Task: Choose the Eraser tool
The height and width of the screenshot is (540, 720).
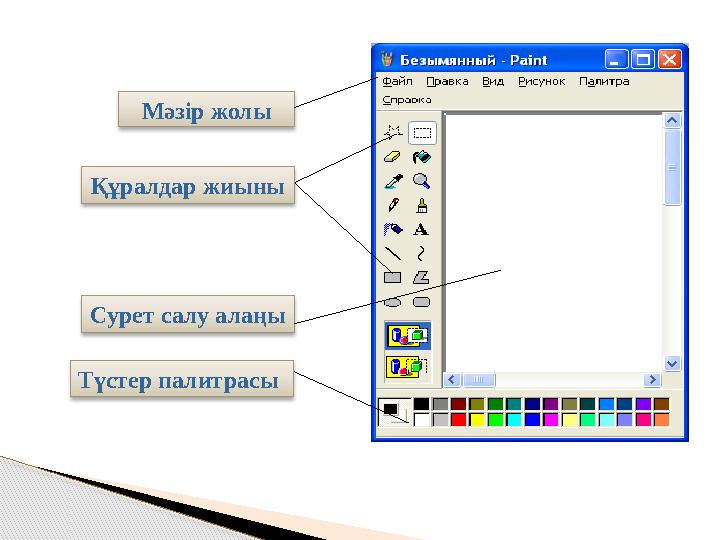Action: point(393,157)
